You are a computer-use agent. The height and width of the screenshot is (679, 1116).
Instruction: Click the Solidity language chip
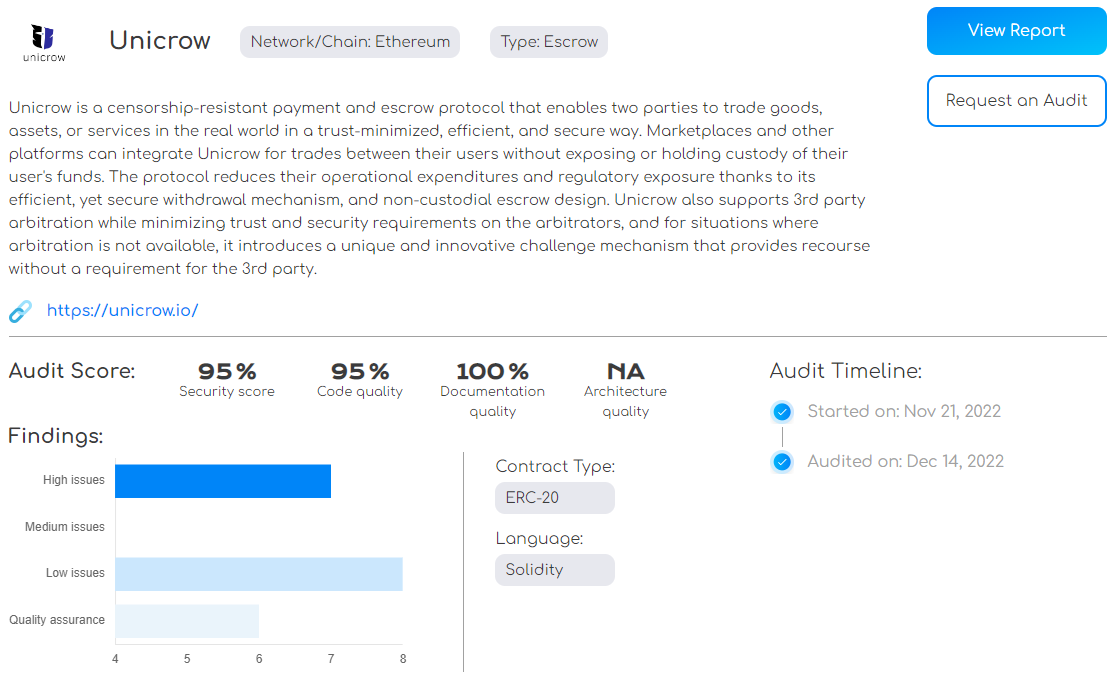click(x=554, y=569)
